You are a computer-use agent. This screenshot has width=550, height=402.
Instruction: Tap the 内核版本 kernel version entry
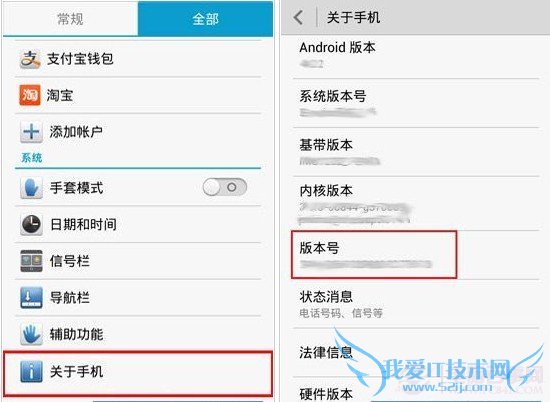click(x=416, y=203)
